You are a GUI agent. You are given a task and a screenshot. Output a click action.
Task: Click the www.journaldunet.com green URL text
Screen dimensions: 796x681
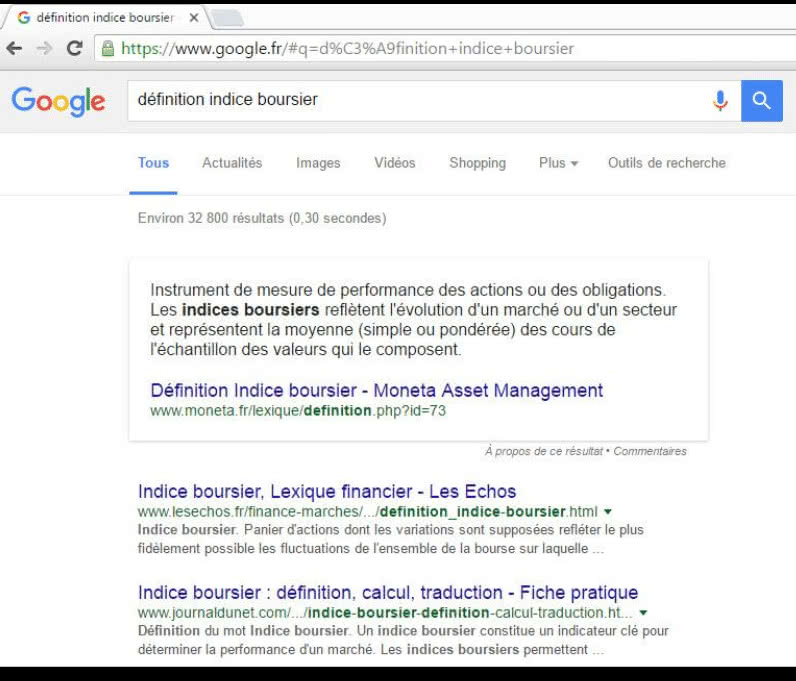385,612
